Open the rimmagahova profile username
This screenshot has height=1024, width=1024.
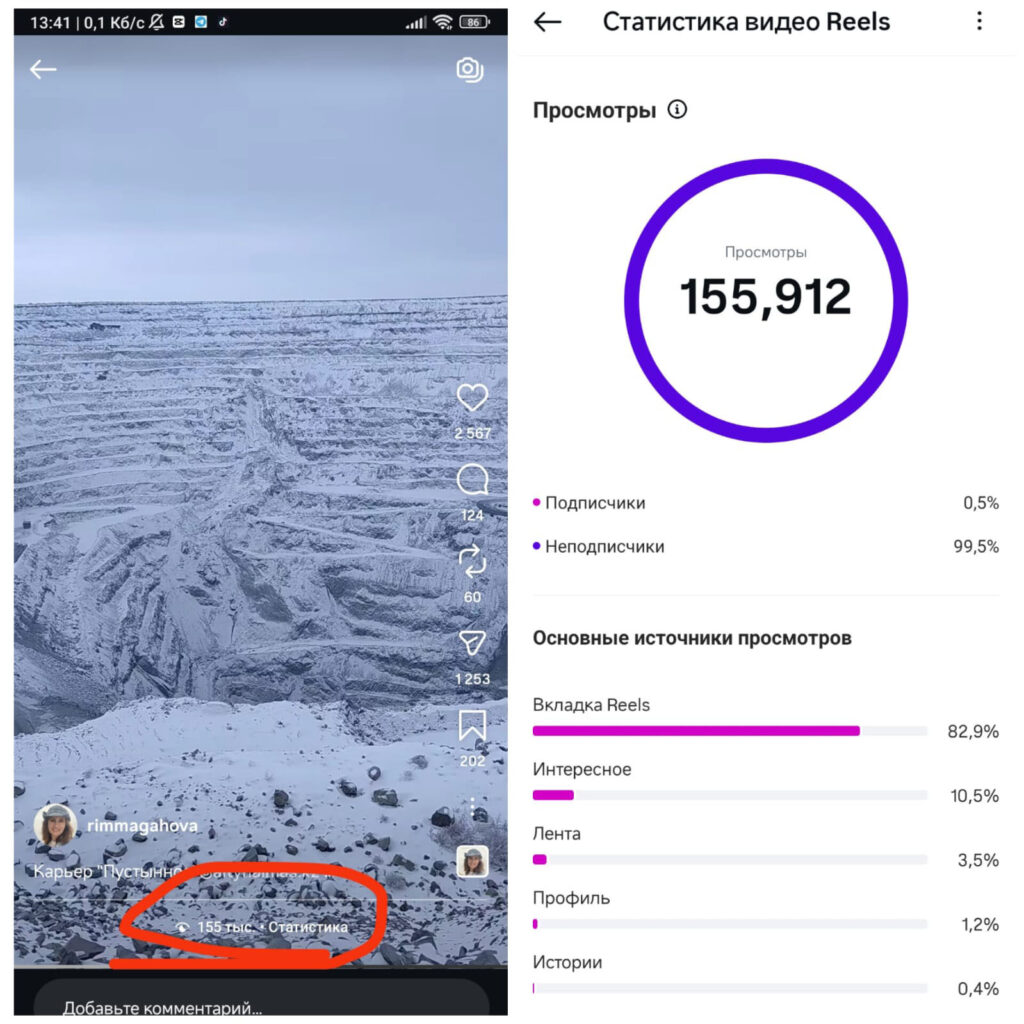(x=142, y=825)
